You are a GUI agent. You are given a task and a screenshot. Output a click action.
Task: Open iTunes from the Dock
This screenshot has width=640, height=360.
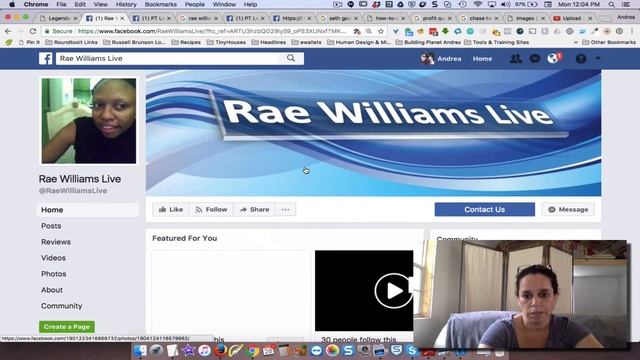[204, 350]
